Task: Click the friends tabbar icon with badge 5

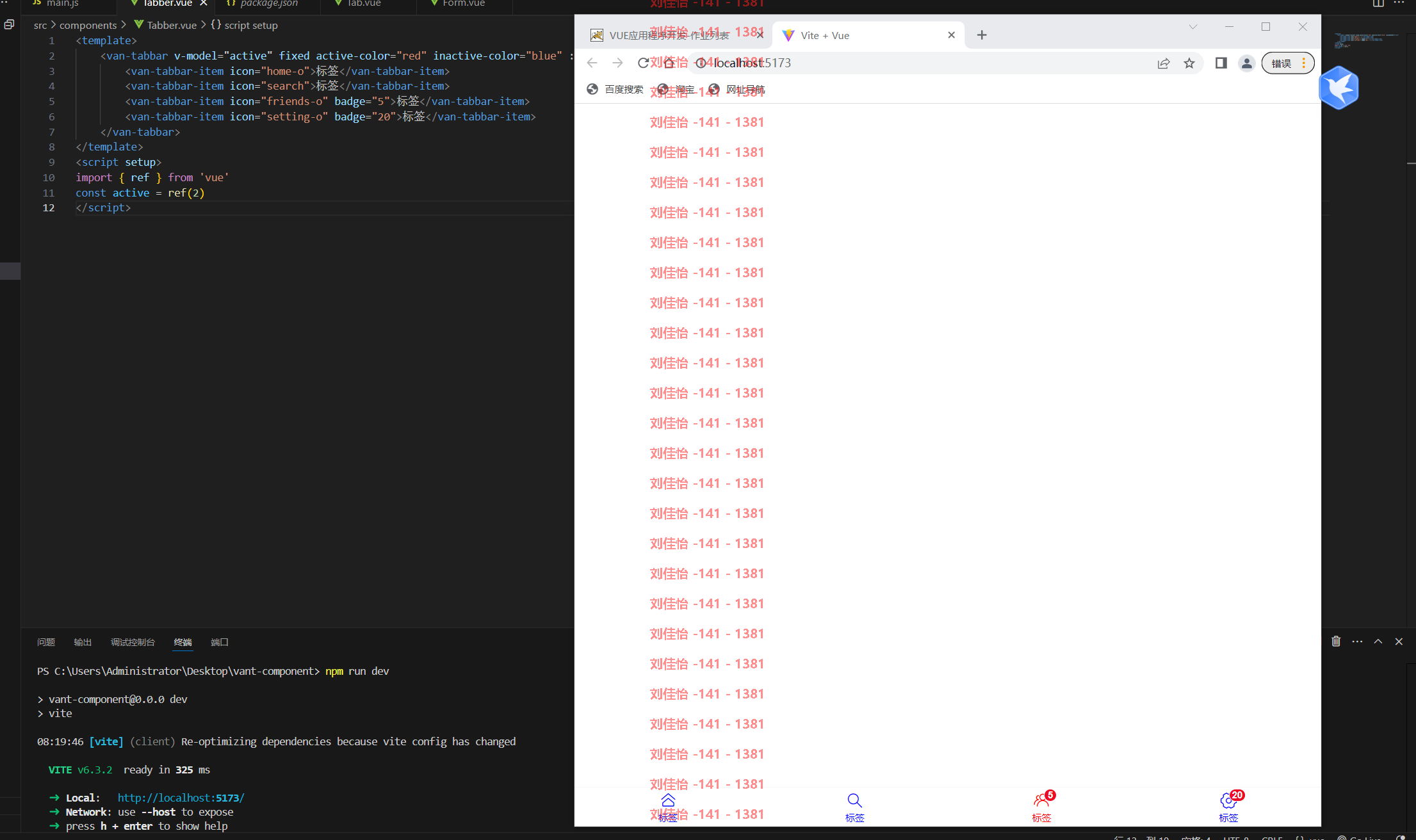Action: point(1041,800)
